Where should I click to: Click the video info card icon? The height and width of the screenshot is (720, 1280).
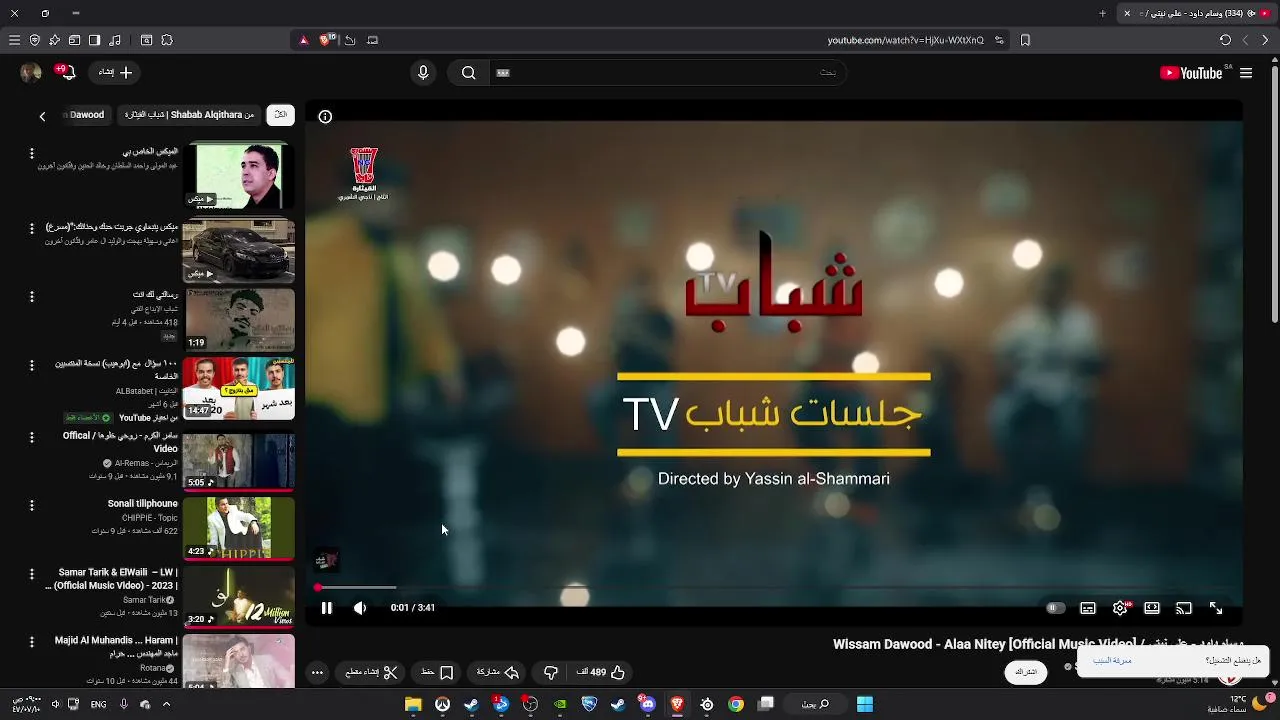pos(325,117)
